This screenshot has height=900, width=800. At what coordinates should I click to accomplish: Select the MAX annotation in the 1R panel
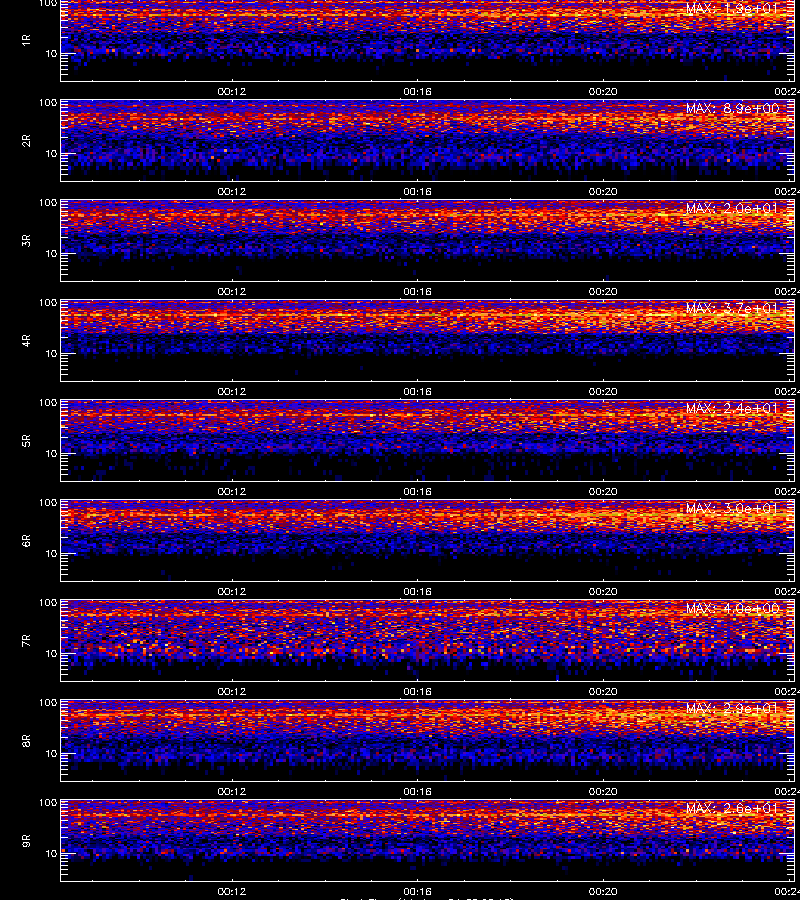coord(732,9)
